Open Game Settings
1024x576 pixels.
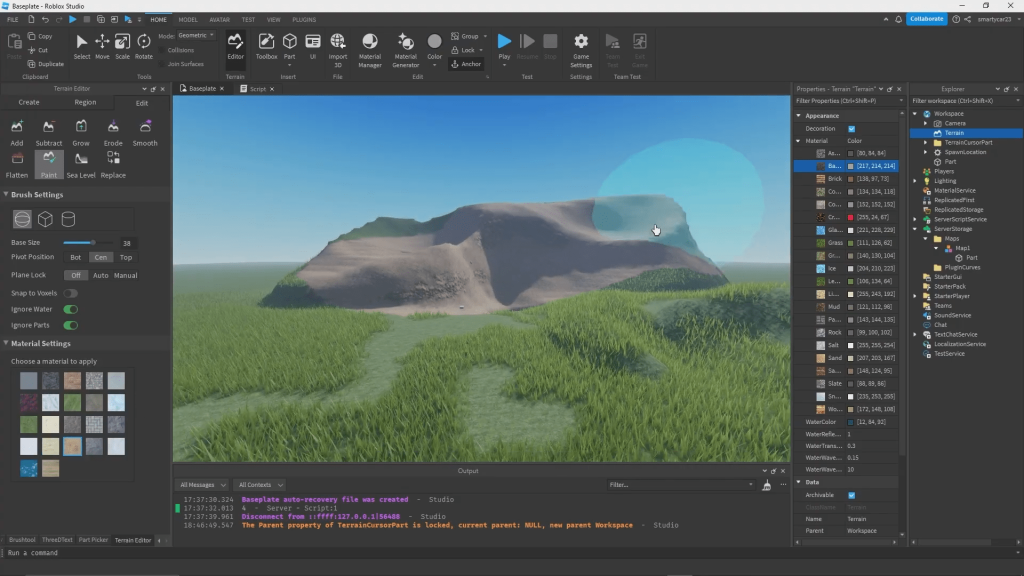point(581,50)
